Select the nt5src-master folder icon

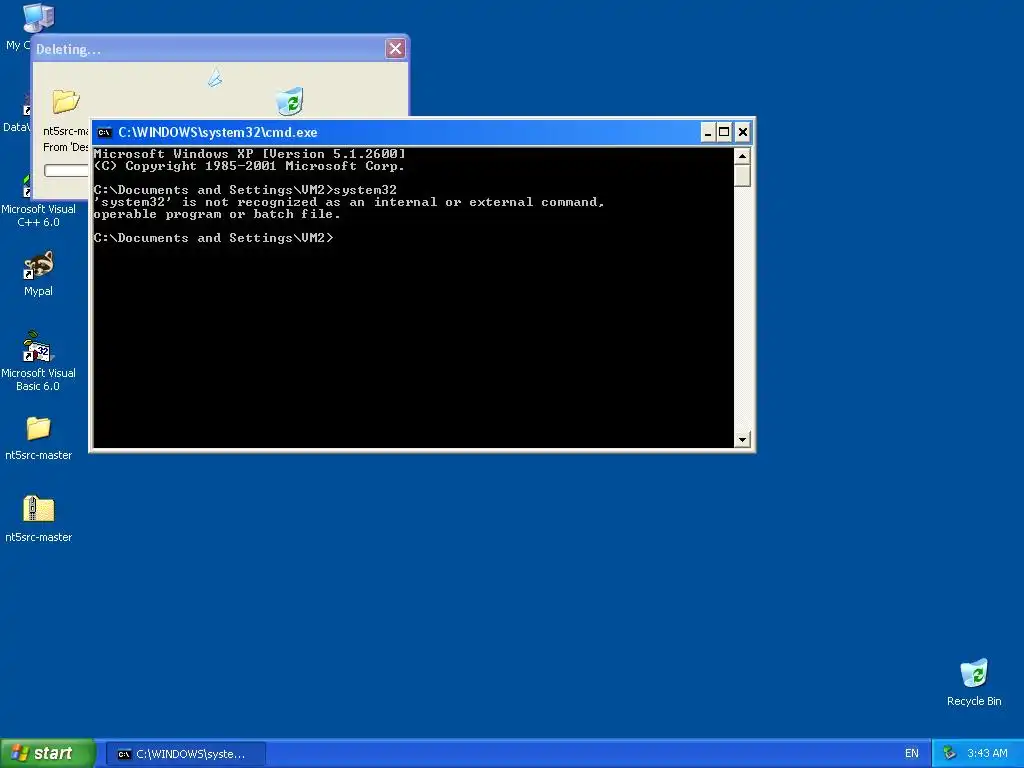click(x=39, y=428)
